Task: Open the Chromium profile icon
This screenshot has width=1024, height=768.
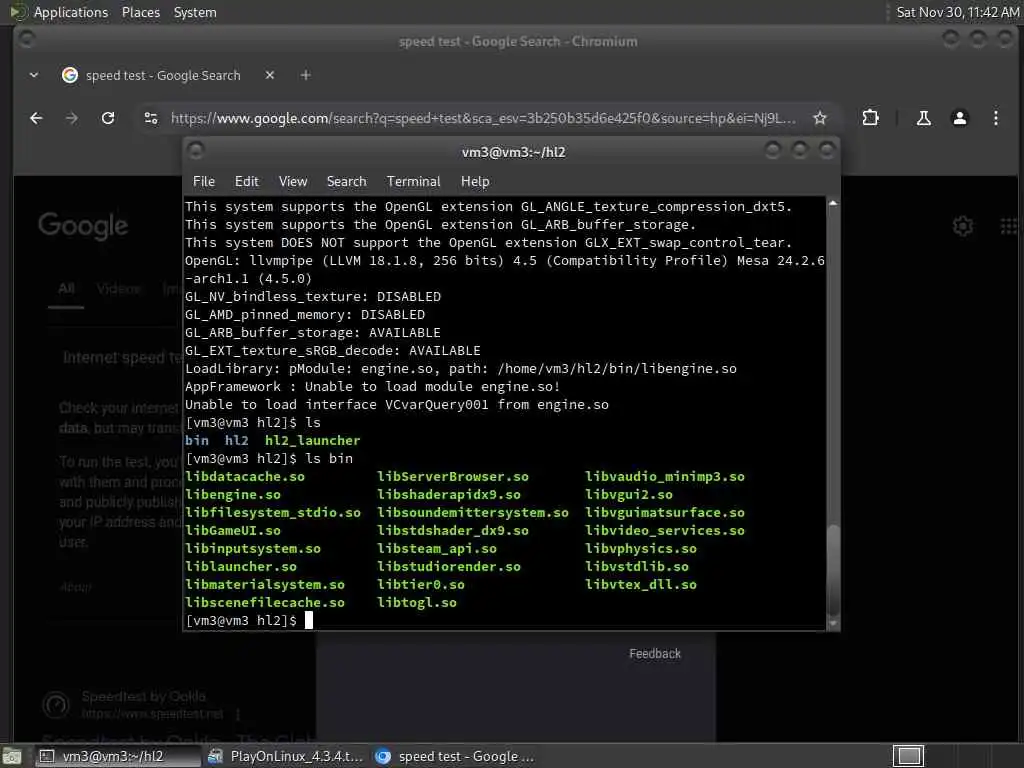Action: [x=959, y=118]
